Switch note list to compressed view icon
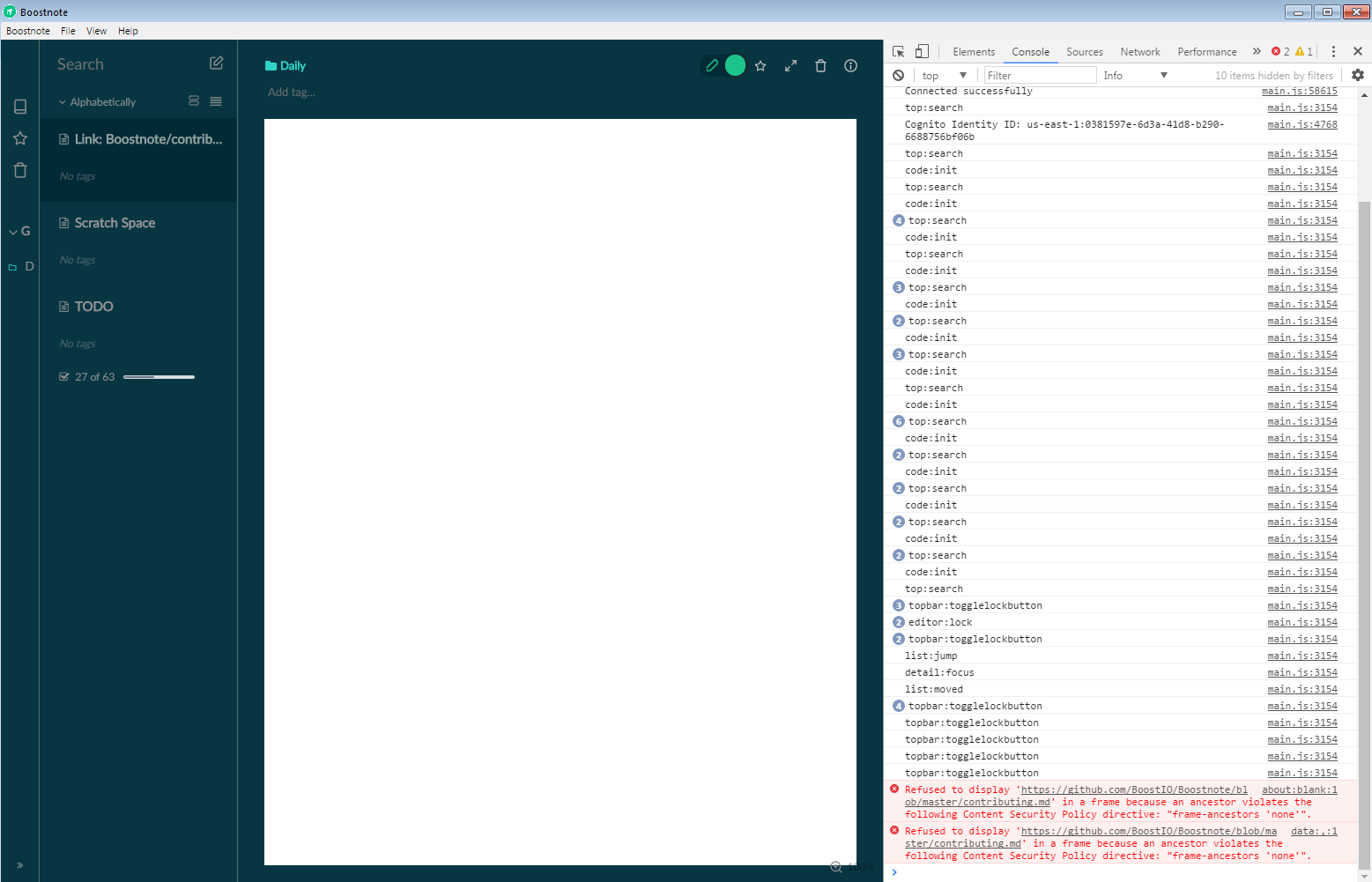Screen dimensions: 1372x882 coord(216,101)
